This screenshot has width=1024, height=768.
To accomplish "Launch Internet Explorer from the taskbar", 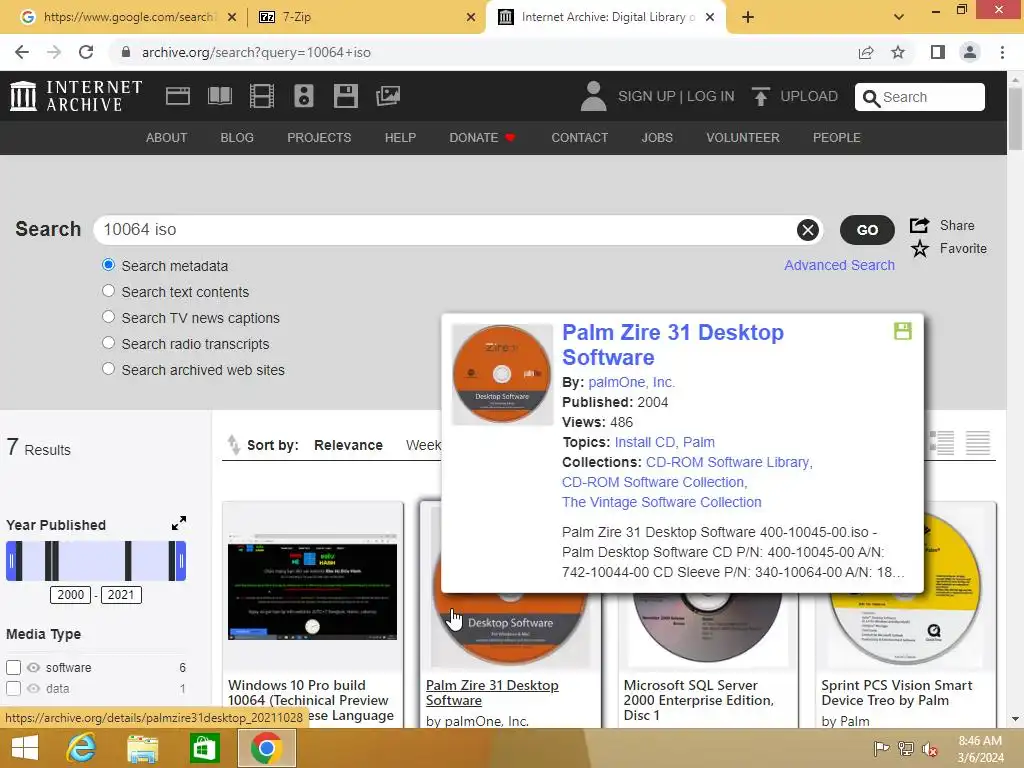I will 81,748.
